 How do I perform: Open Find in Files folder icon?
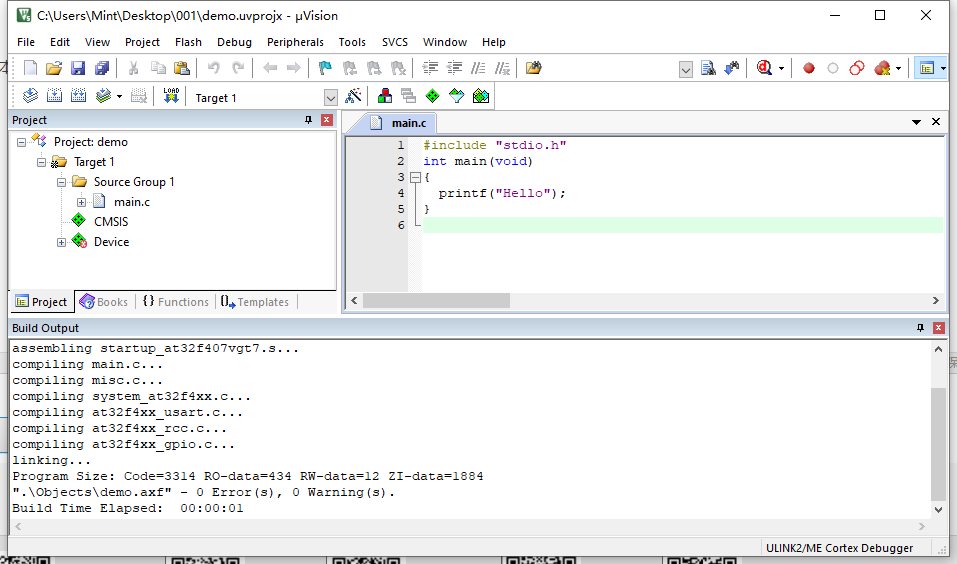pos(533,68)
